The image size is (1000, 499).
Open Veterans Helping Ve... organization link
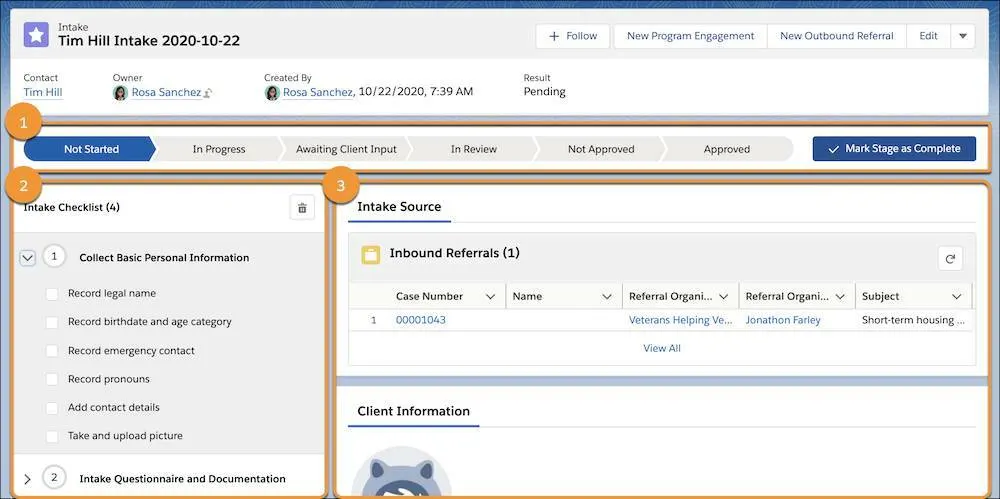tap(680, 320)
